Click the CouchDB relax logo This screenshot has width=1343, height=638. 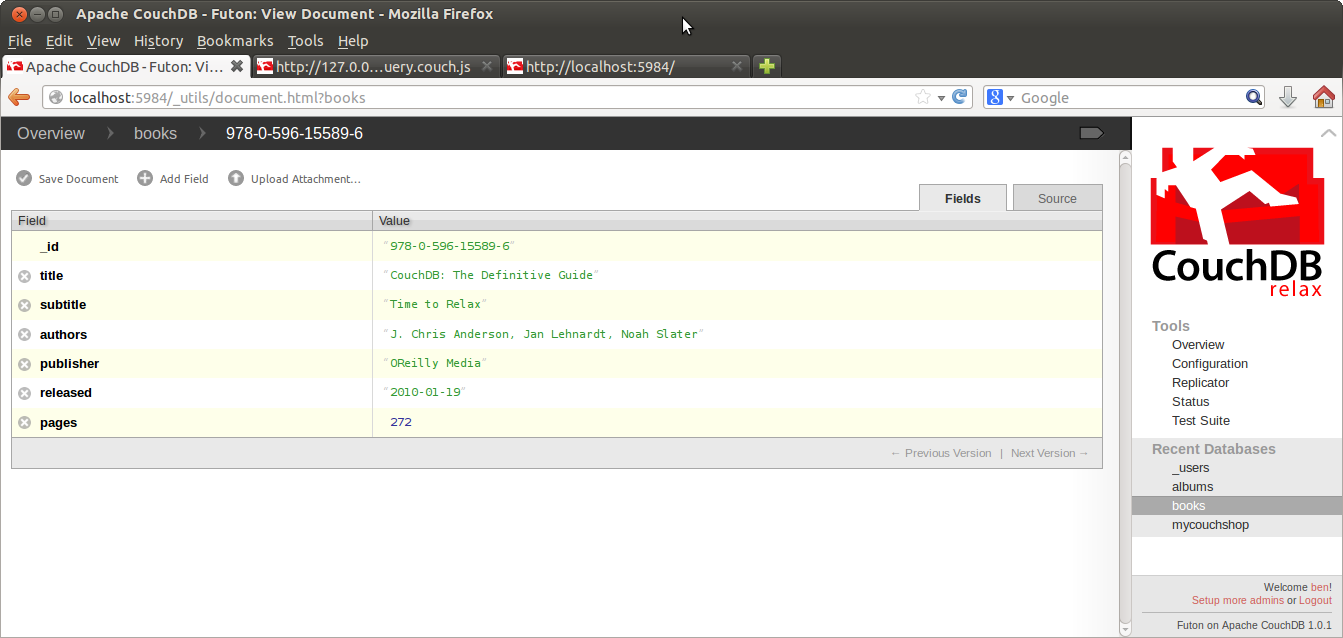tap(1237, 222)
